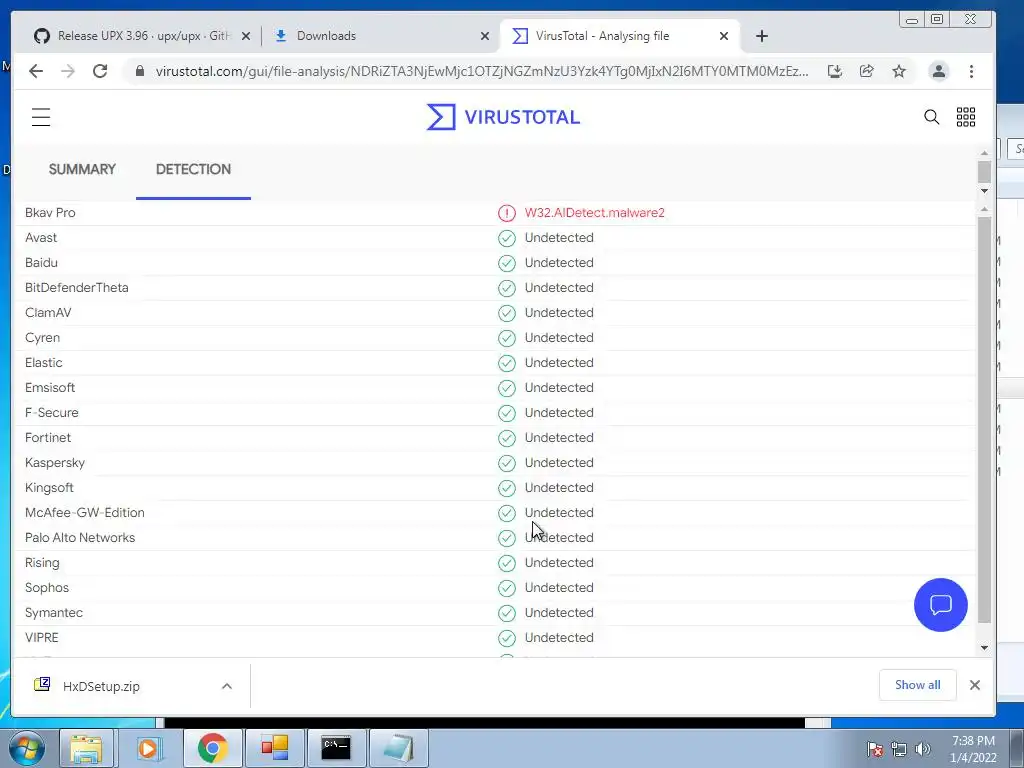This screenshot has width=1024, height=768.
Task: Bookmark this page with the star
Action: coord(899,71)
